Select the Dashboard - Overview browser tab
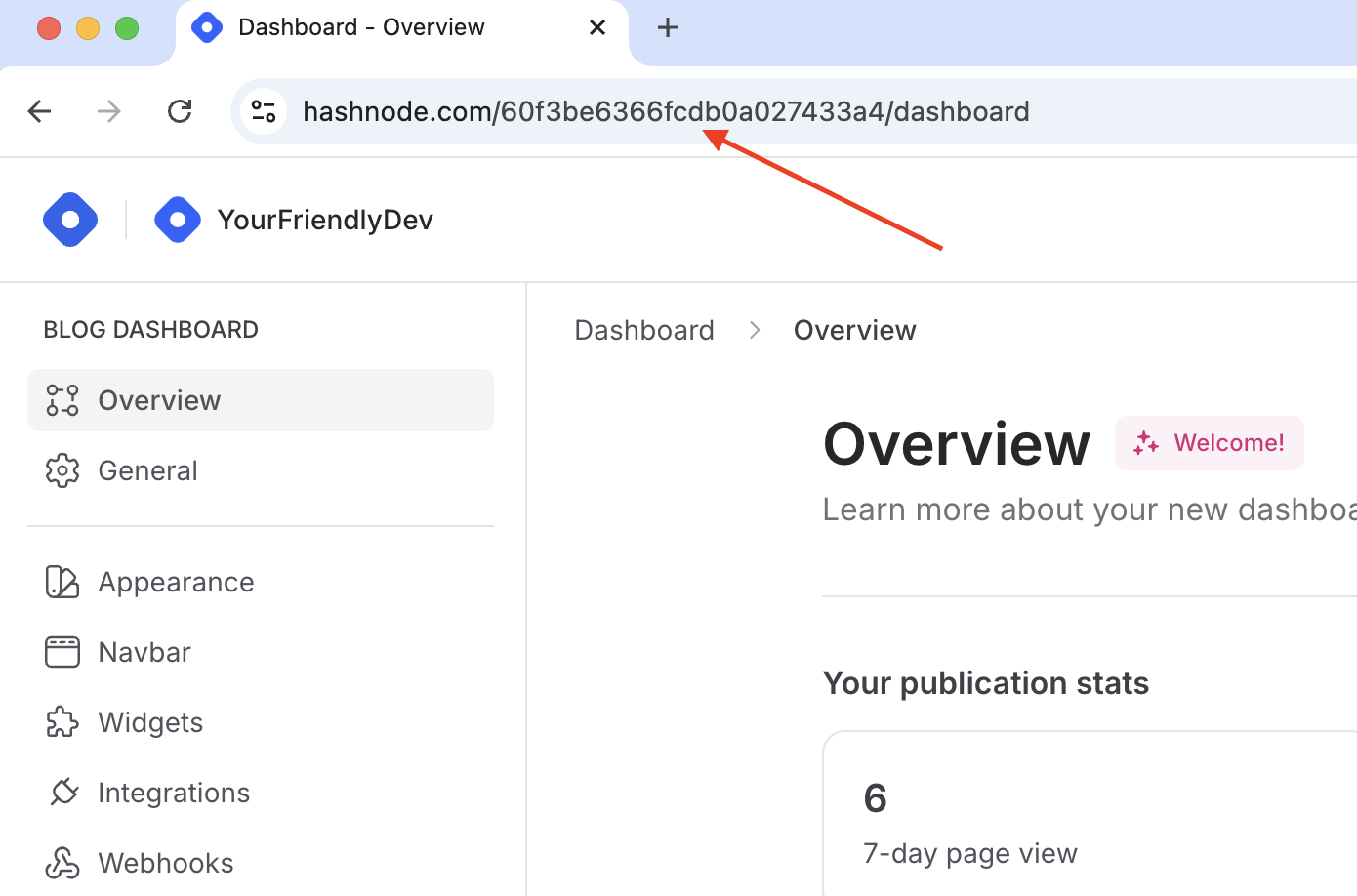The width and height of the screenshot is (1357, 896). click(x=402, y=29)
